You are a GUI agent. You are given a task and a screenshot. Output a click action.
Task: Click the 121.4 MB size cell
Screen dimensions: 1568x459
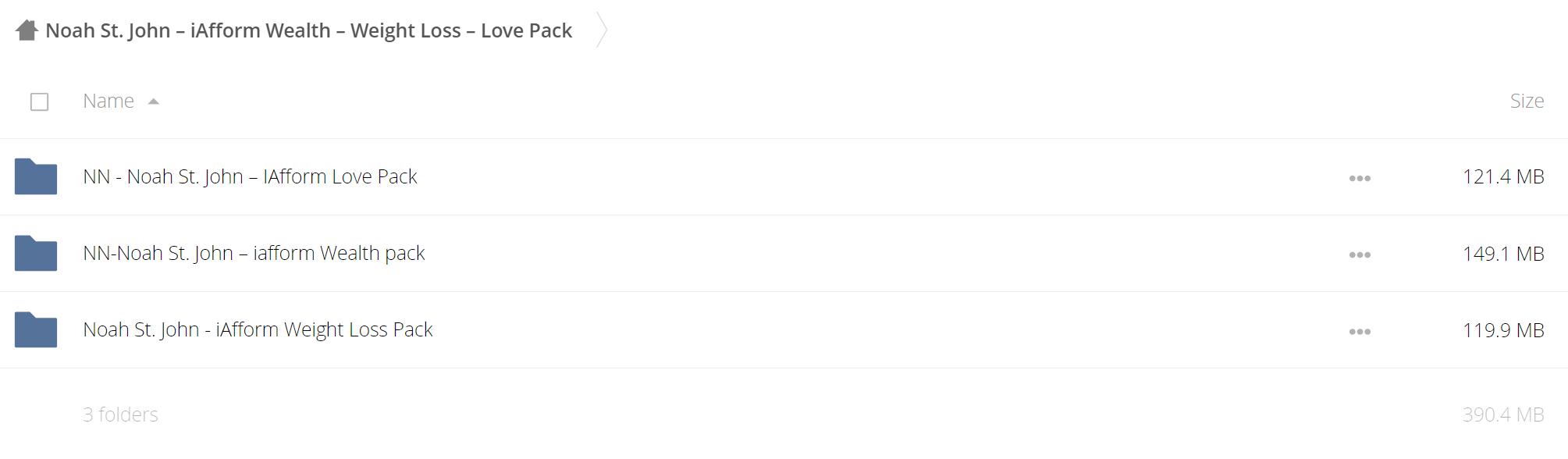(1503, 176)
